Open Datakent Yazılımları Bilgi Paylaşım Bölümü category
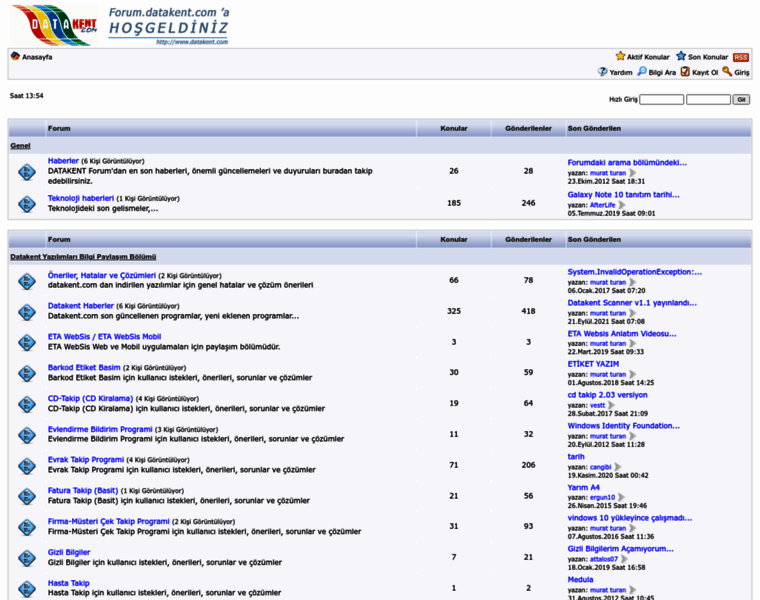The height and width of the screenshot is (600, 760). pyautogui.click(x=83, y=257)
